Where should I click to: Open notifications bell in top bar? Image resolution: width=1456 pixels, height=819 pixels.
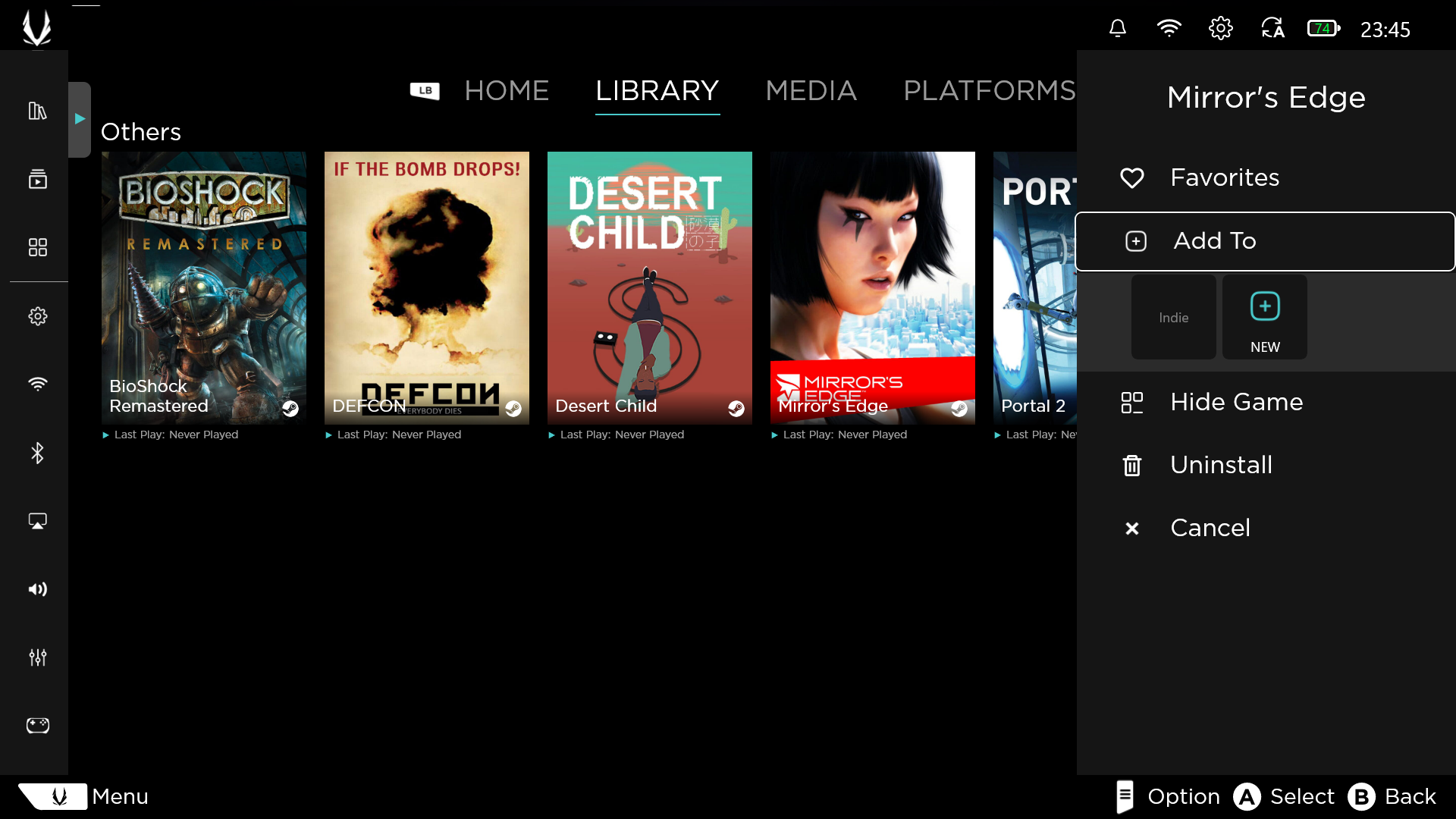tap(1117, 29)
